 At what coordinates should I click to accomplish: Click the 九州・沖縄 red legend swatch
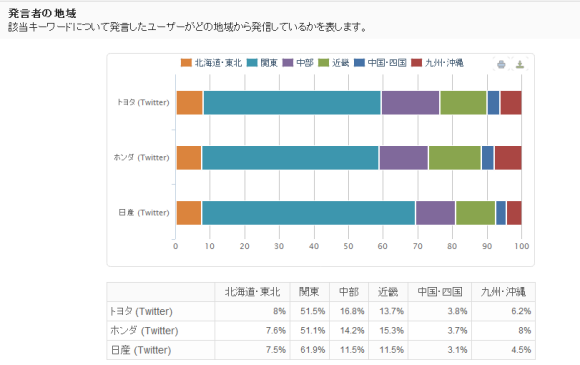pyautogui.click(x=417, y=63)
